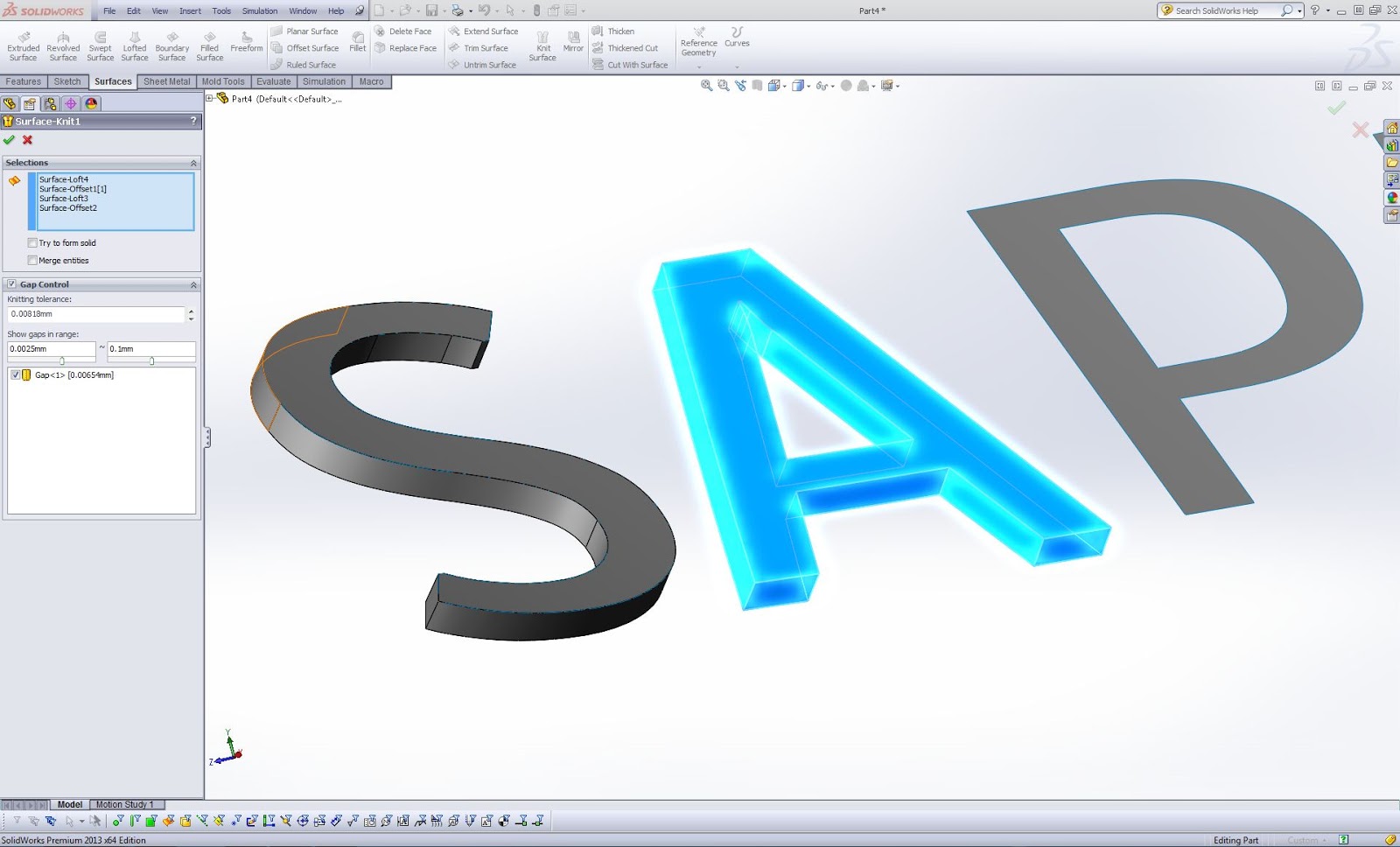Adjust the minimum gap range slider
The width and height of the screenshot is (1400, 847).
point(62,360)
